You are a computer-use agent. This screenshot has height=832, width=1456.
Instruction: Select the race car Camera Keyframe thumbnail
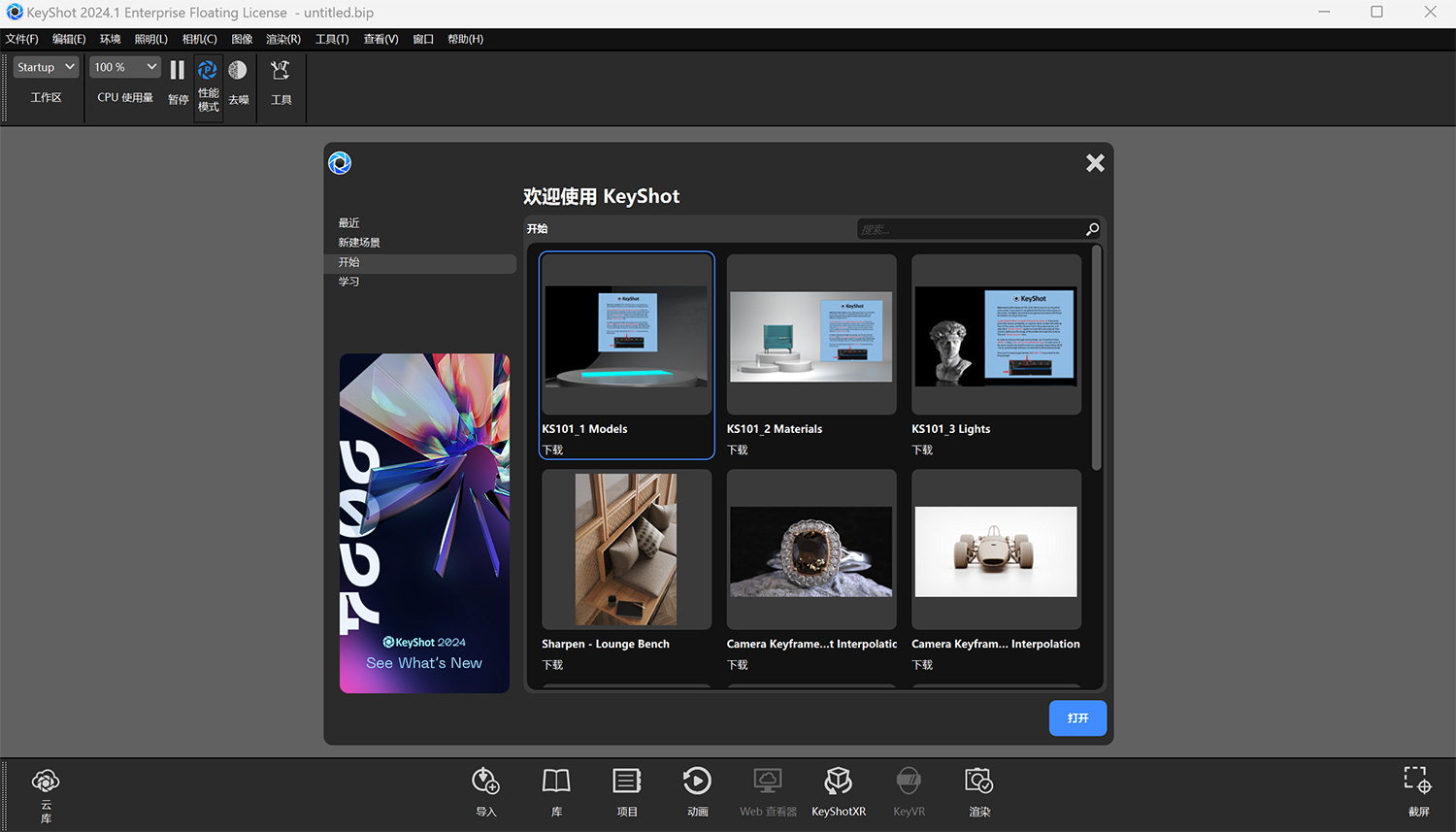tap(996, 549)
